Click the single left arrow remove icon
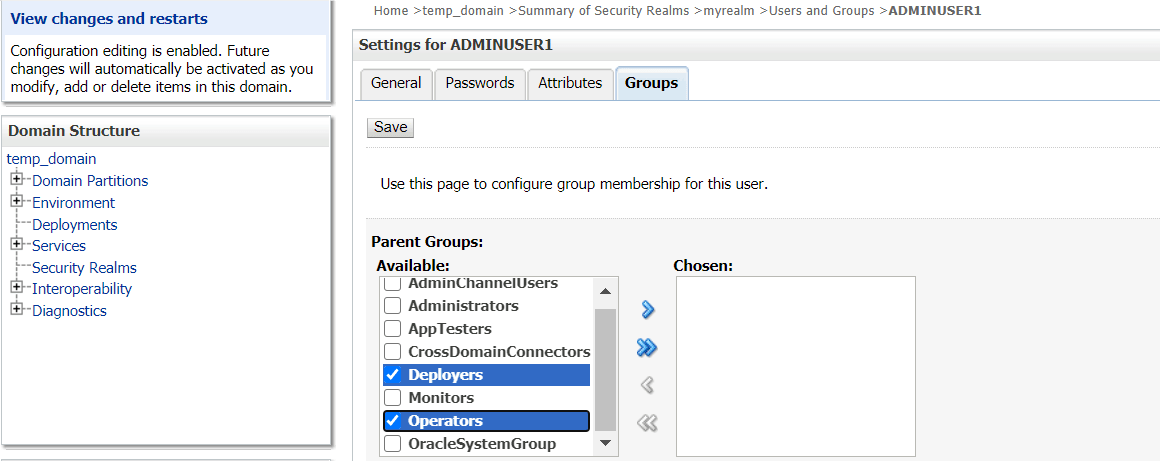The image size is (1160, 461). click(647, 385)
